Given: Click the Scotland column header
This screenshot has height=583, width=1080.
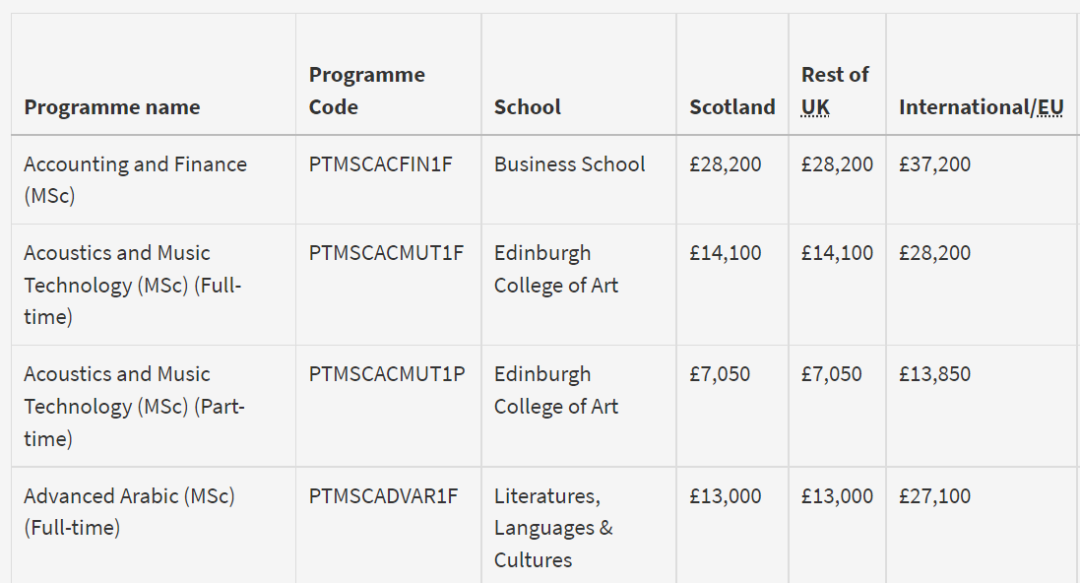Looking at the screenshot, I should tap(731, 107).
